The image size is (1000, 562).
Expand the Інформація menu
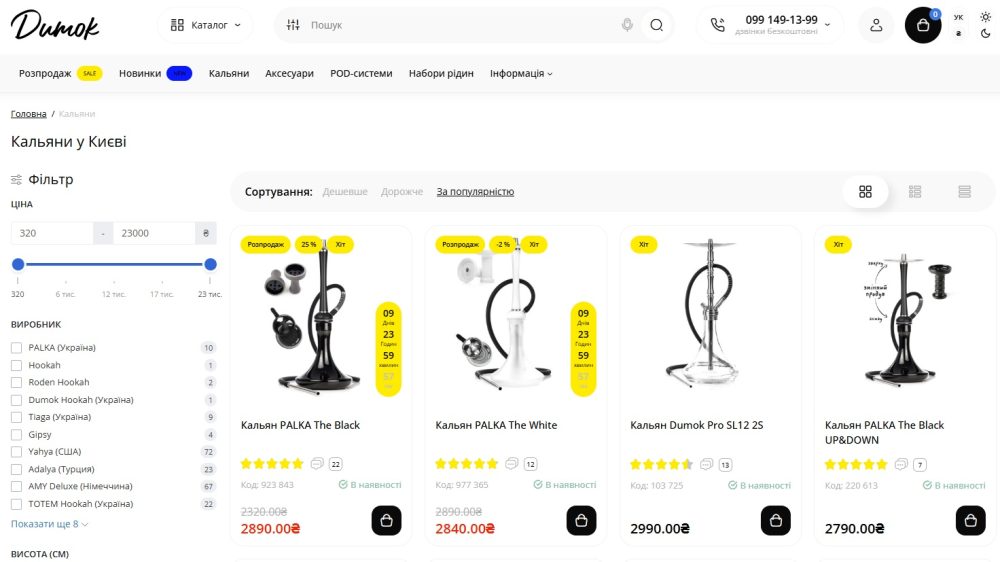pos(521,73)
